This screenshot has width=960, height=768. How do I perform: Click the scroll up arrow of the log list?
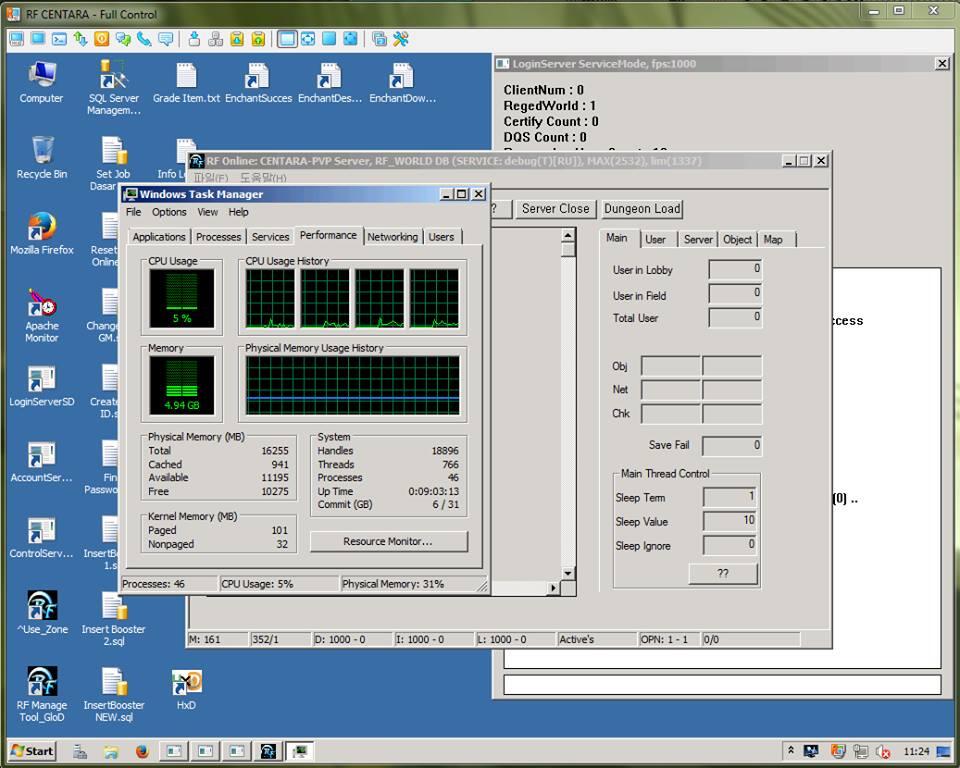(x=568, y=235)
